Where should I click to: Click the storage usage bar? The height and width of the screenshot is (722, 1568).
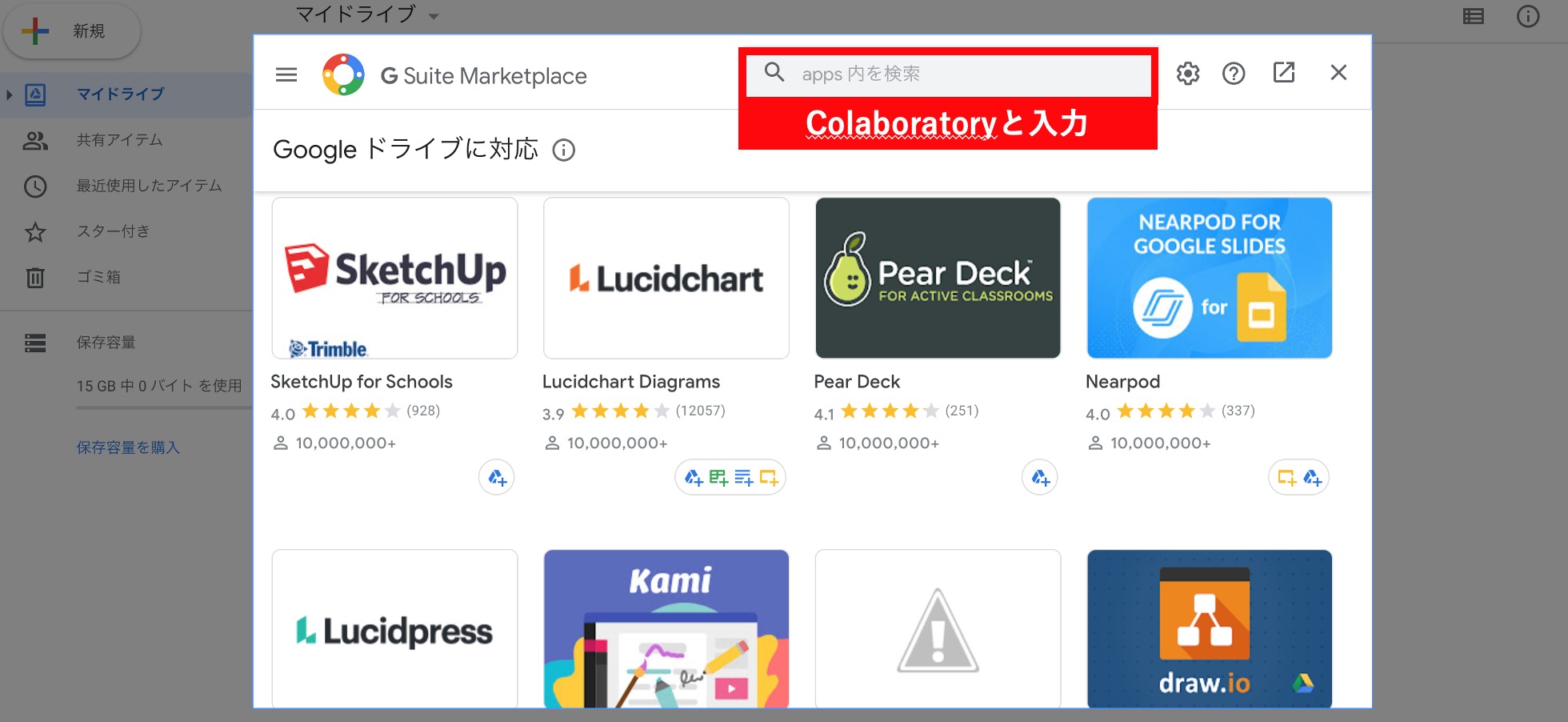click(x=164, y=408)
